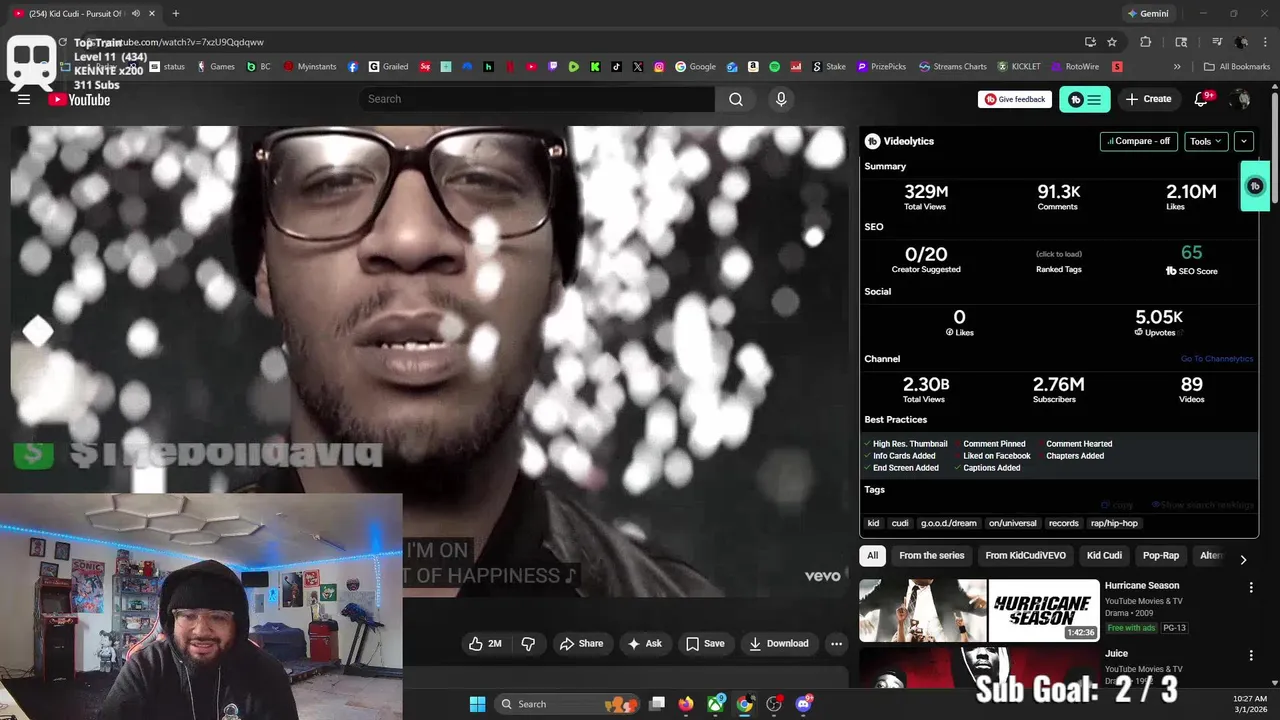1280x720 pixels.
Task: Select the From KidCudiVEVO chip
Action: point(1026,555)
